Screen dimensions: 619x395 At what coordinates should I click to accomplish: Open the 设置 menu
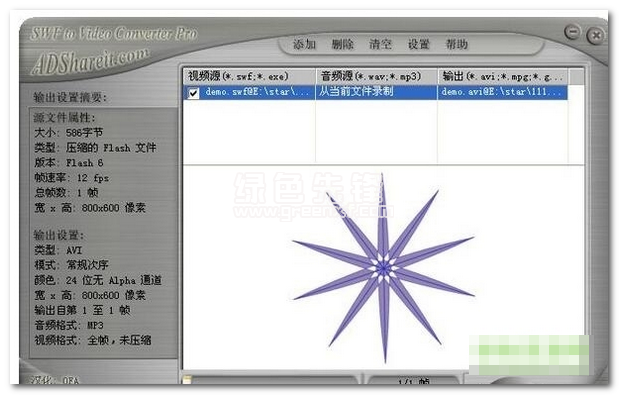418,44
